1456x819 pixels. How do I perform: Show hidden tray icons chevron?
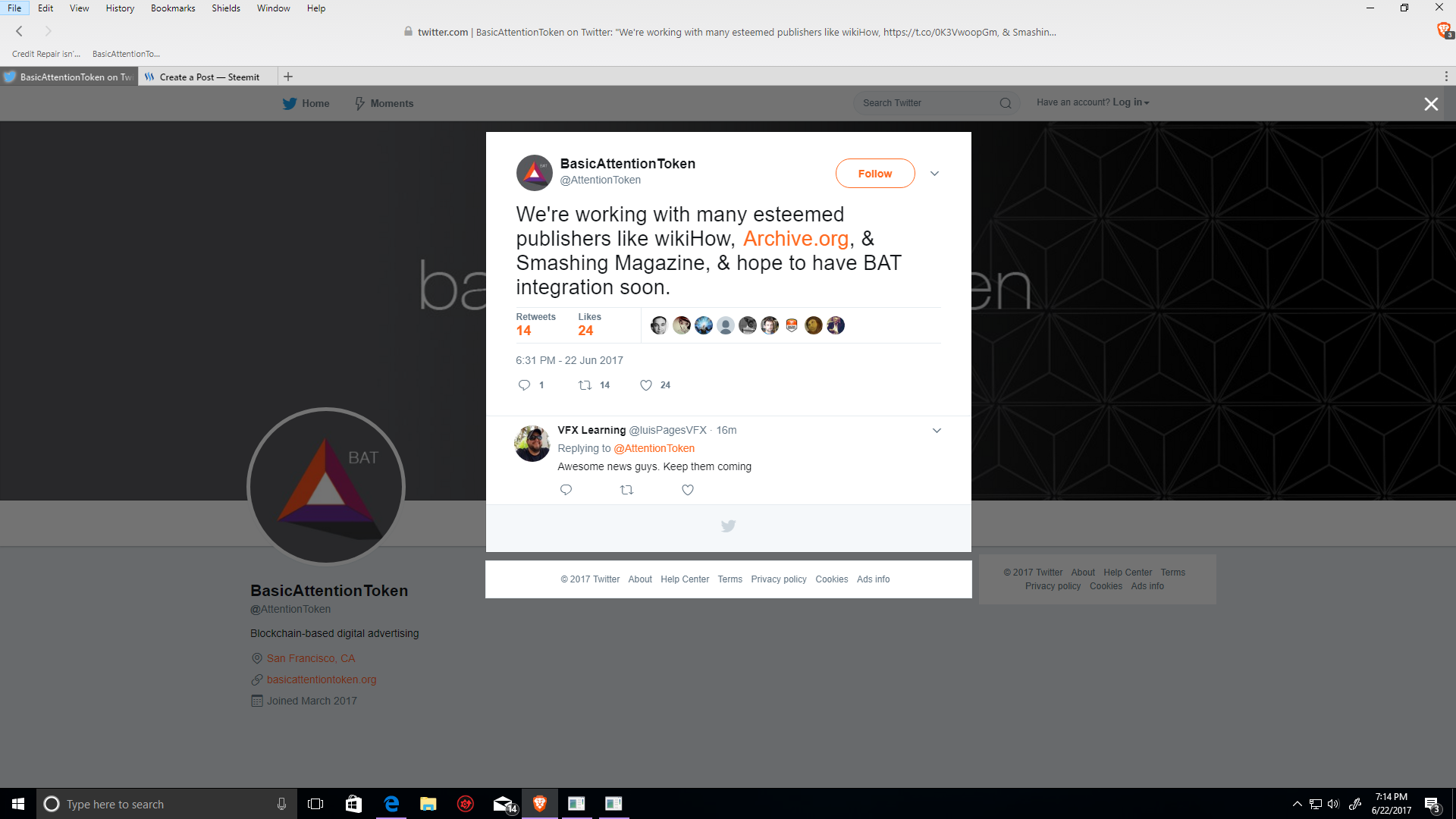pyautogui.click(x=1298, y=804)
